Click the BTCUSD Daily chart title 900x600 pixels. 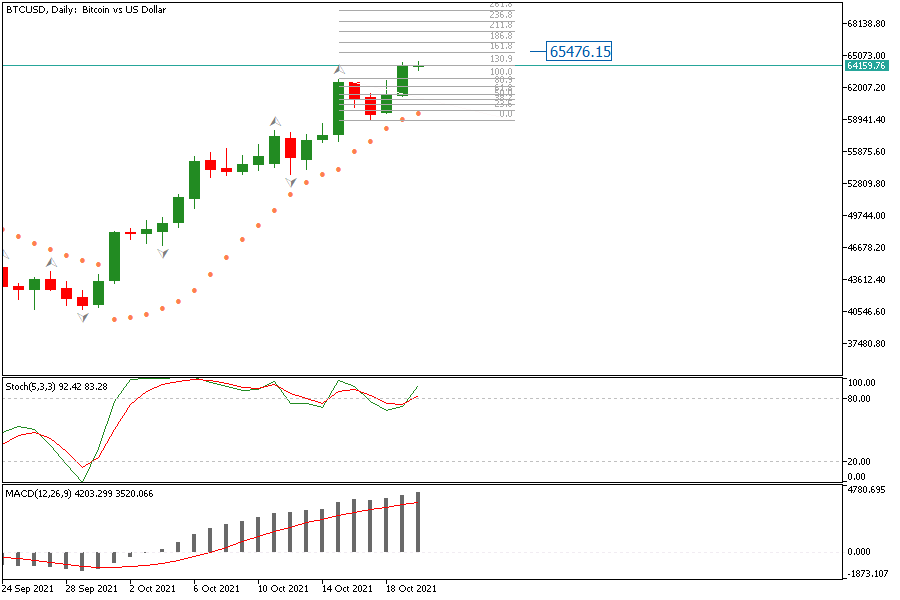click(x=86, y=10)
